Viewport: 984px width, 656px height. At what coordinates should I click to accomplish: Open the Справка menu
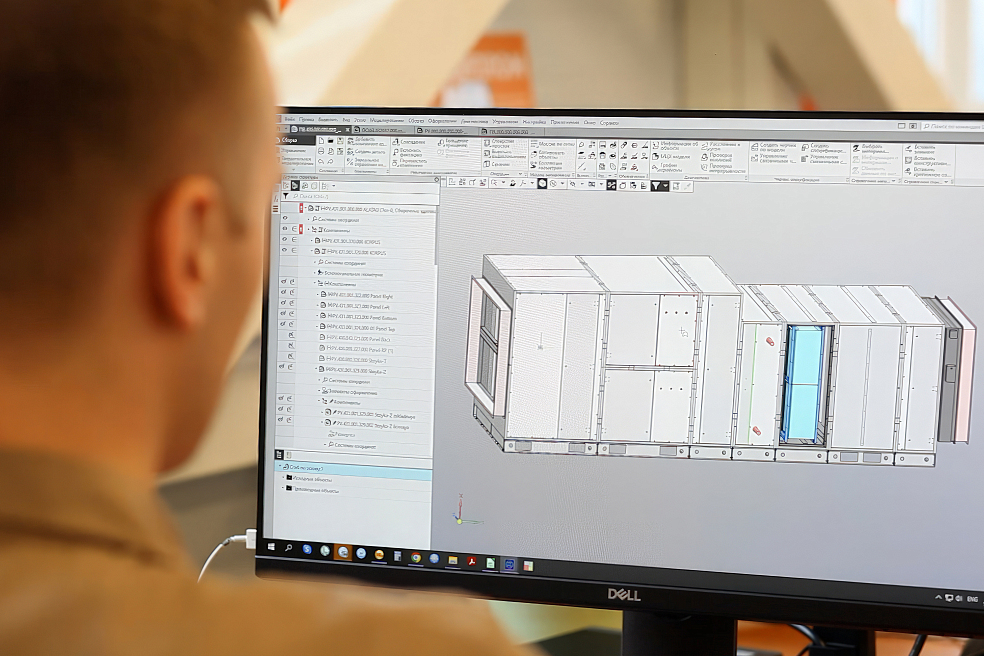coord(609,123)
